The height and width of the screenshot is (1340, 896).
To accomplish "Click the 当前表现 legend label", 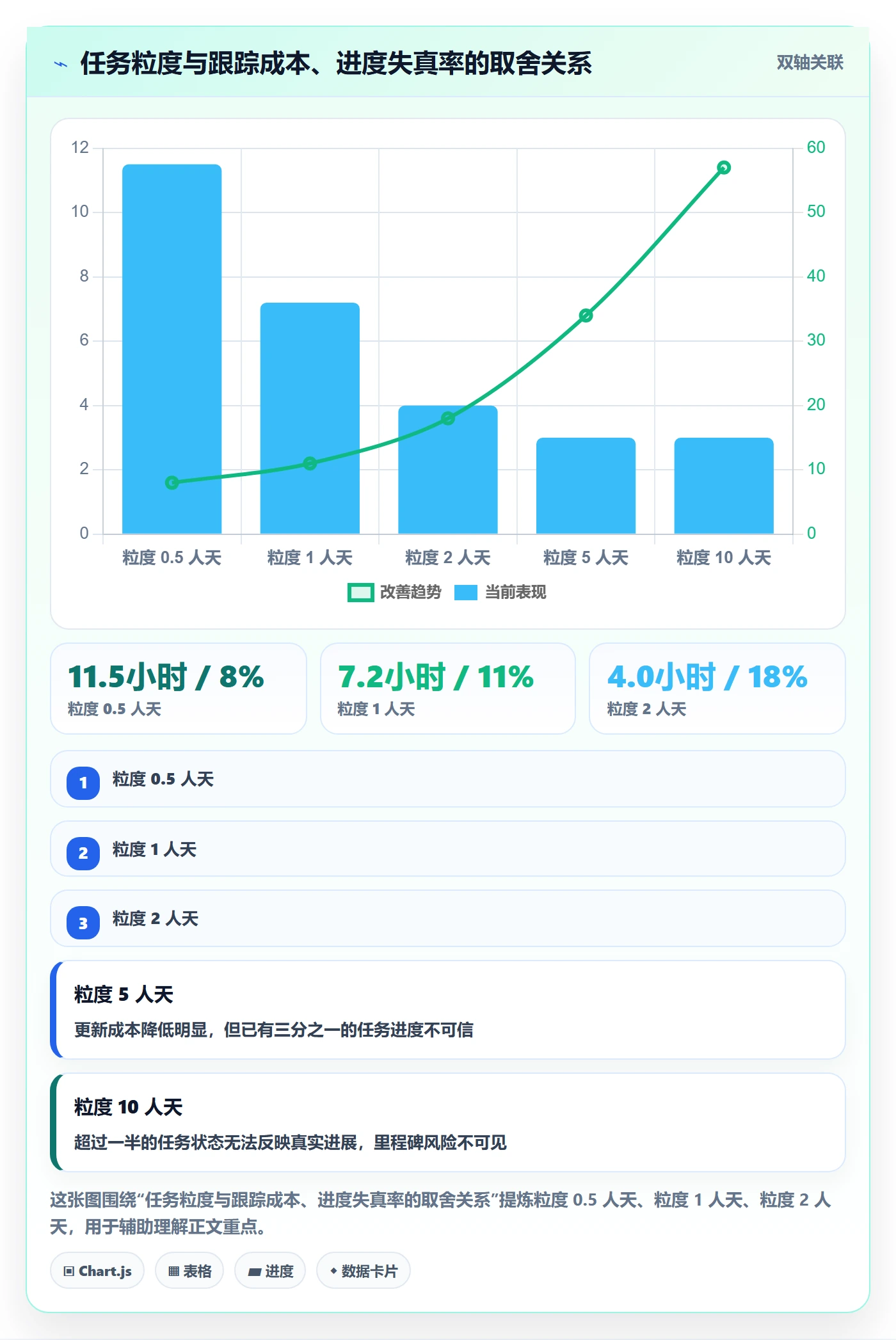I will 515,593.
